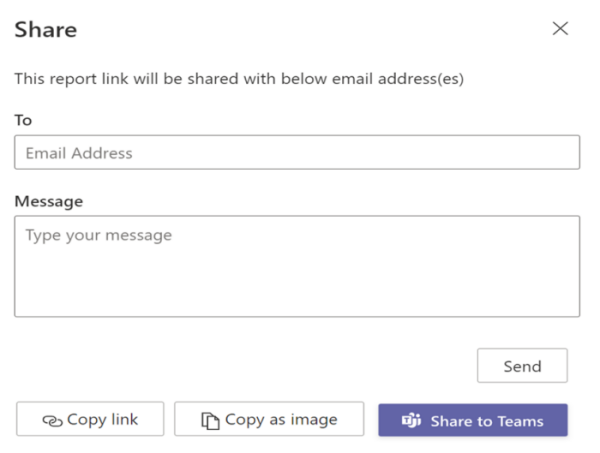
Task: Click the chain link icon beside Copy link
Action: tap(52, 421)
